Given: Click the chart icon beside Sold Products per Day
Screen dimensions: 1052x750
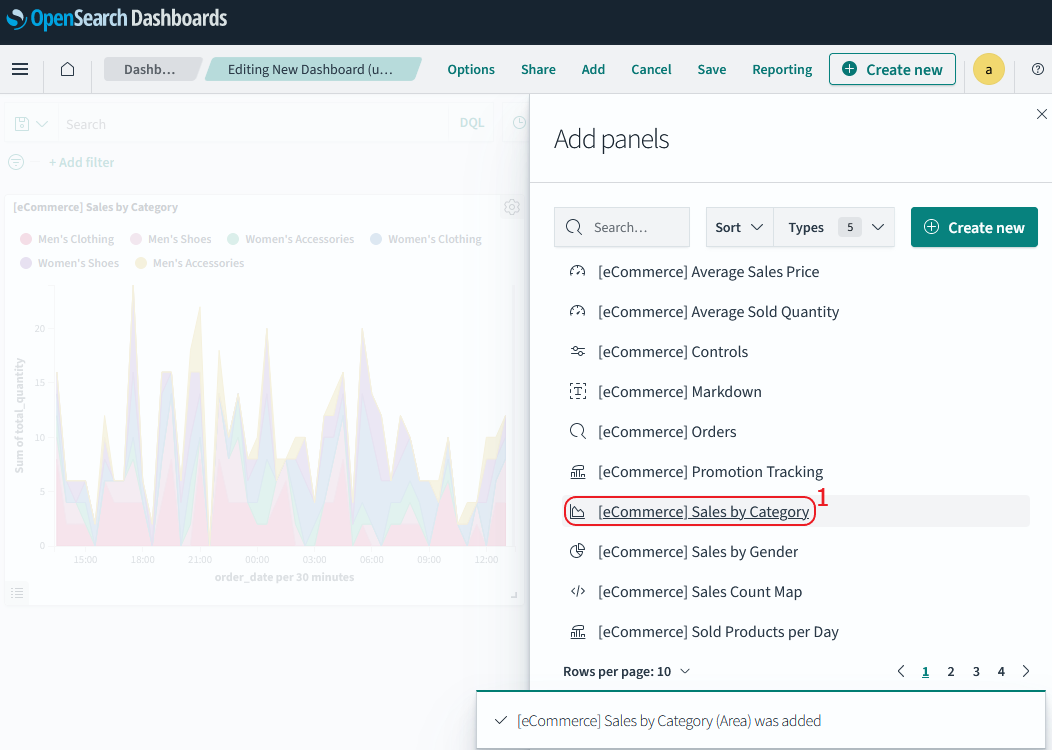Looking at the screenshot, I should 578,631.
